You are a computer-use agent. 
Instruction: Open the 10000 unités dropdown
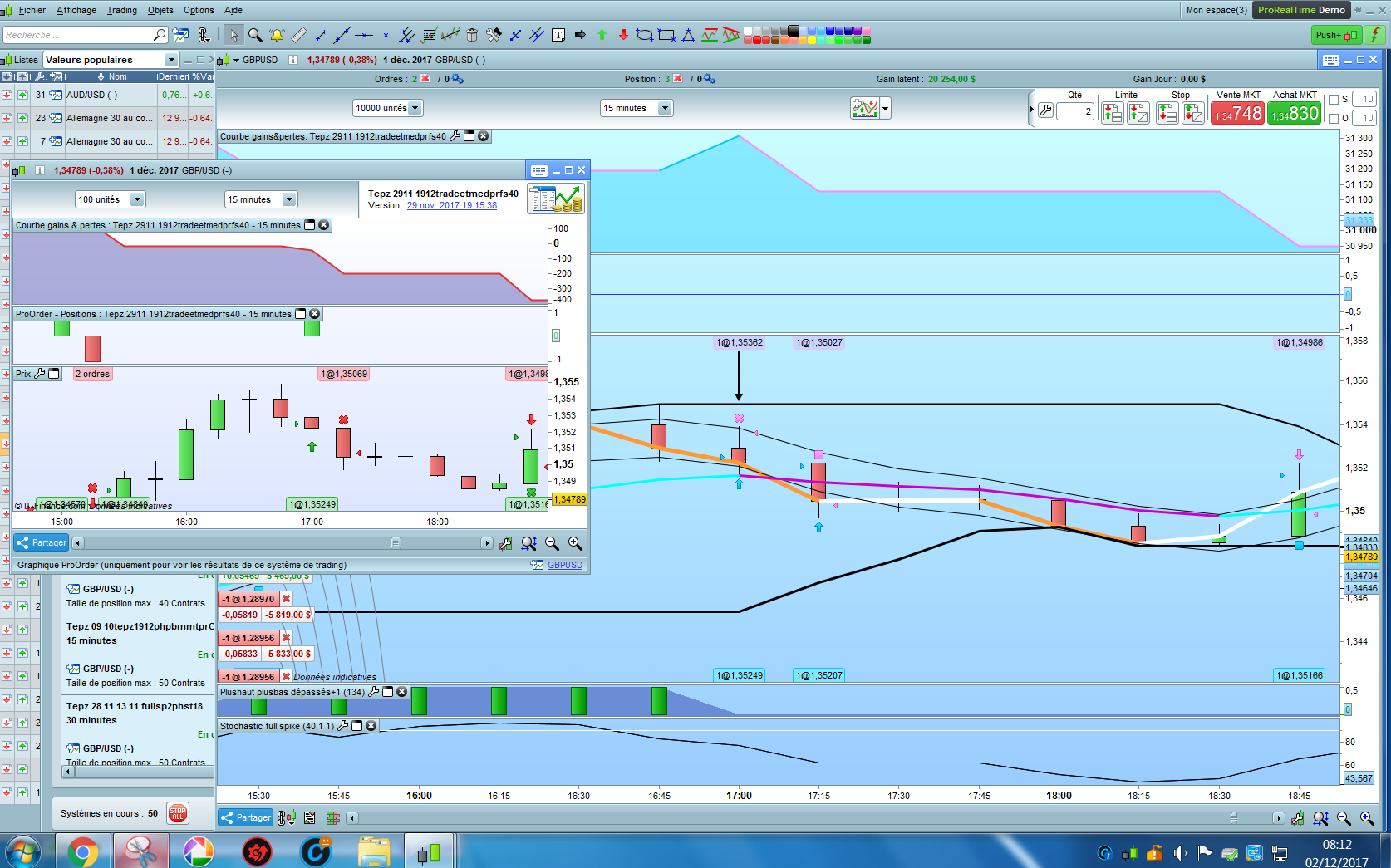pyautogui.click(x=415, y=108)
